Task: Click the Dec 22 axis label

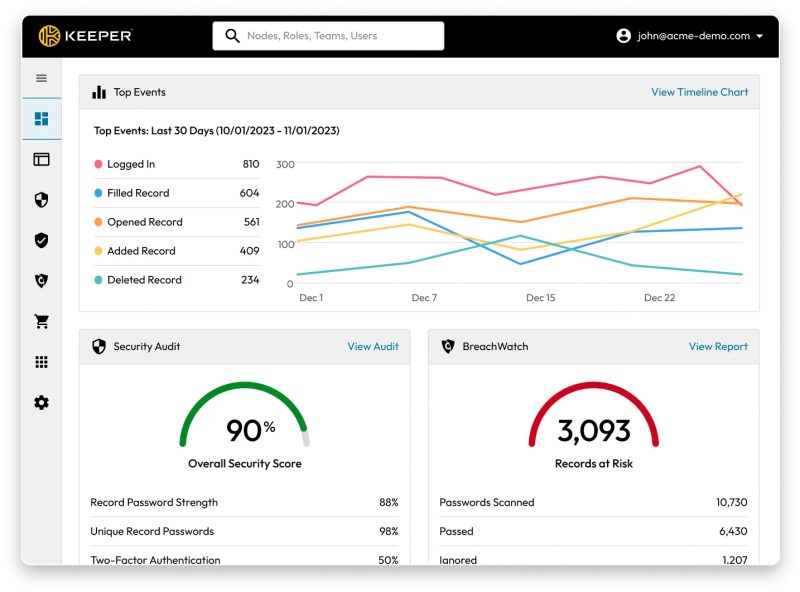Action: (x=659, y=298)
